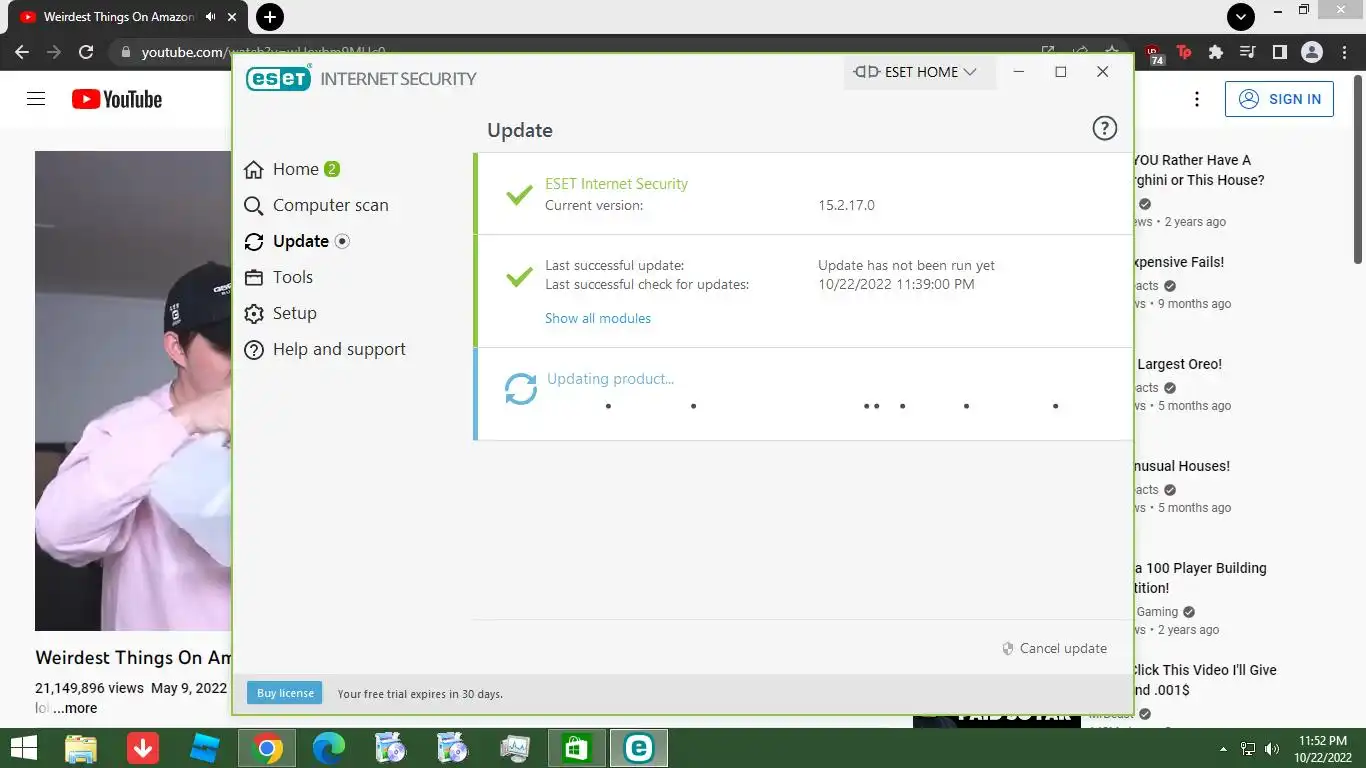The image size is (1366, 768).
Task: Click the checkmark beside Last successful update
Action: point(519,275)
